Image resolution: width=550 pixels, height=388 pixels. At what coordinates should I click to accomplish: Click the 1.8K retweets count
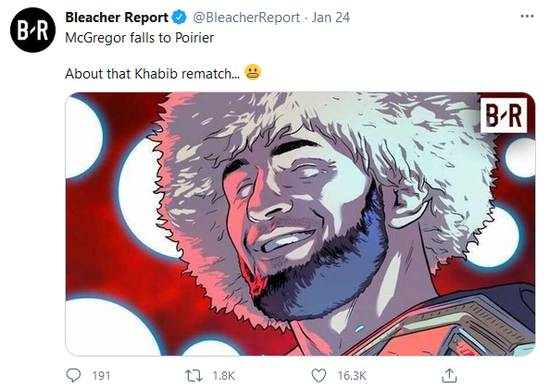pyautogui.click(x=224, y=376)
